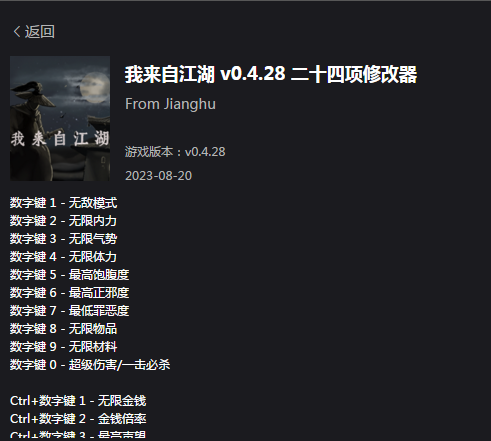Viewport: 491px width, 441px height.
Task: Select 数字键 9 无限材料 entry
Action: [63, 347]
